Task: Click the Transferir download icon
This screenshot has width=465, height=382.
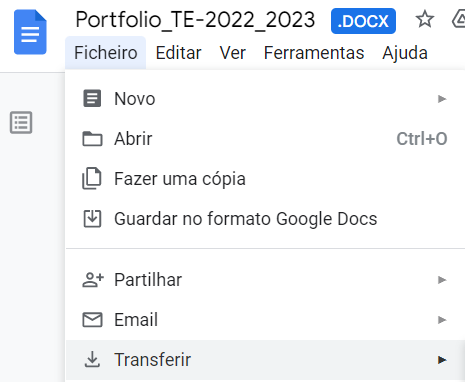Action: 92,359
